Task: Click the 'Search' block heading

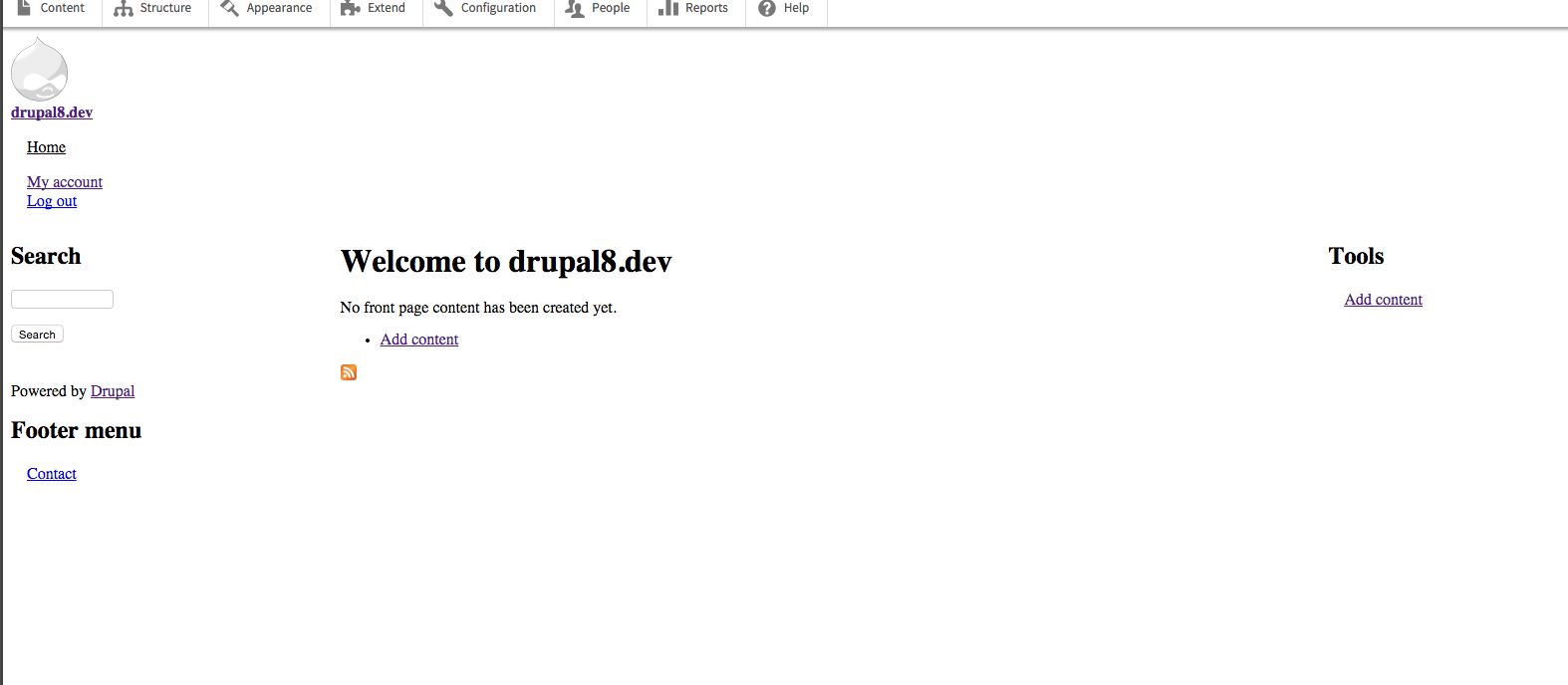Action: [46, 256]
